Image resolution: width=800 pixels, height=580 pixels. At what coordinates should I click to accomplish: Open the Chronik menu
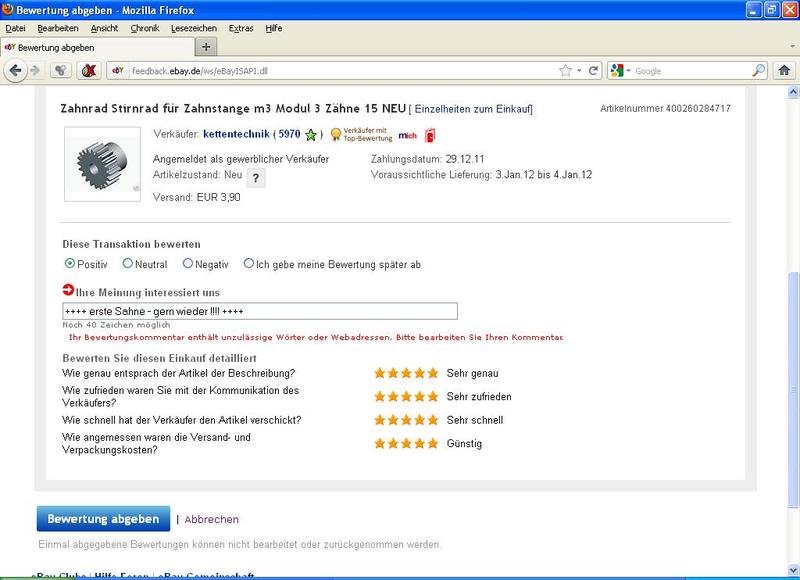145,29
